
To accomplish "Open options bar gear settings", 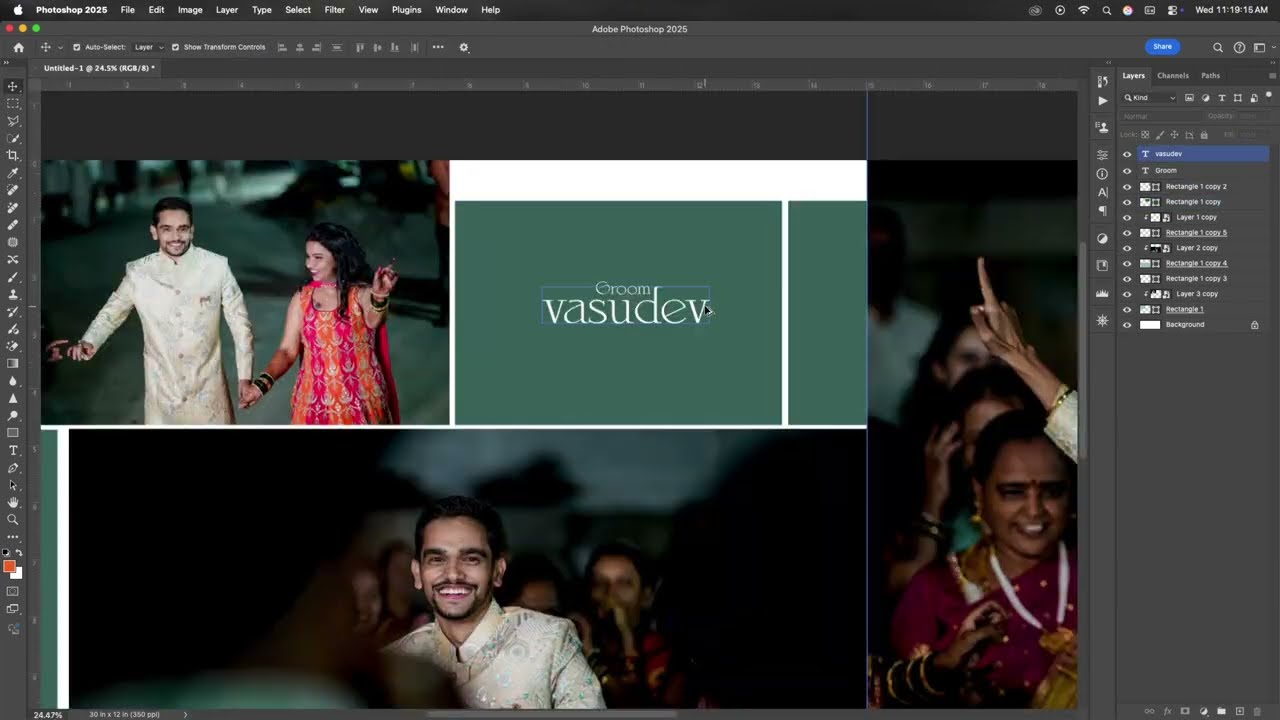I will (x=464, y=47).
